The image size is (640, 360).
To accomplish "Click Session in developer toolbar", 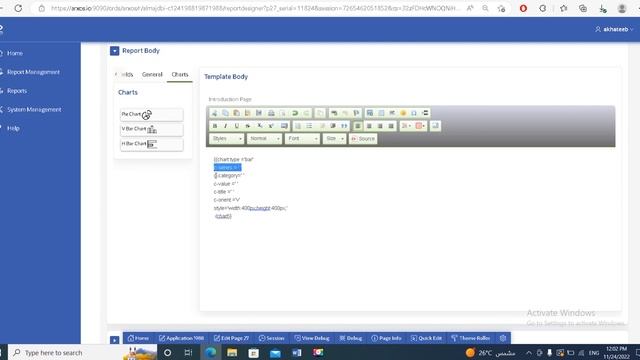I will 272,338.
